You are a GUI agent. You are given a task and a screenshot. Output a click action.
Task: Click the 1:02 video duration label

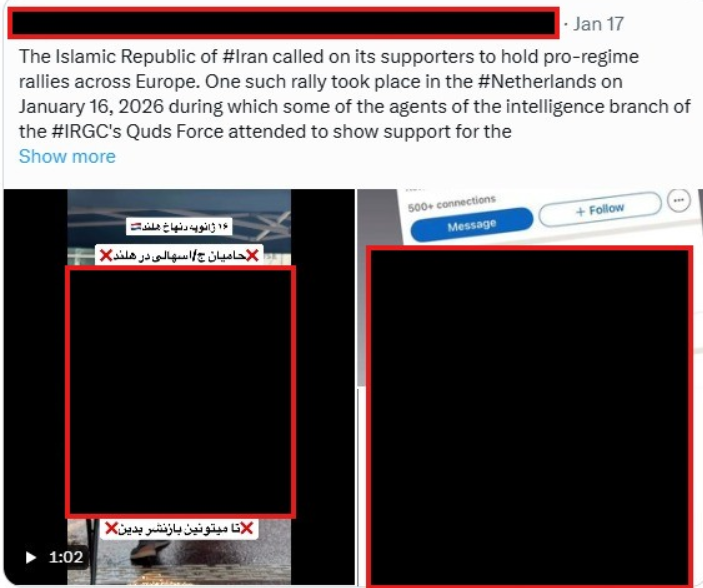click(x=66, y=558)
